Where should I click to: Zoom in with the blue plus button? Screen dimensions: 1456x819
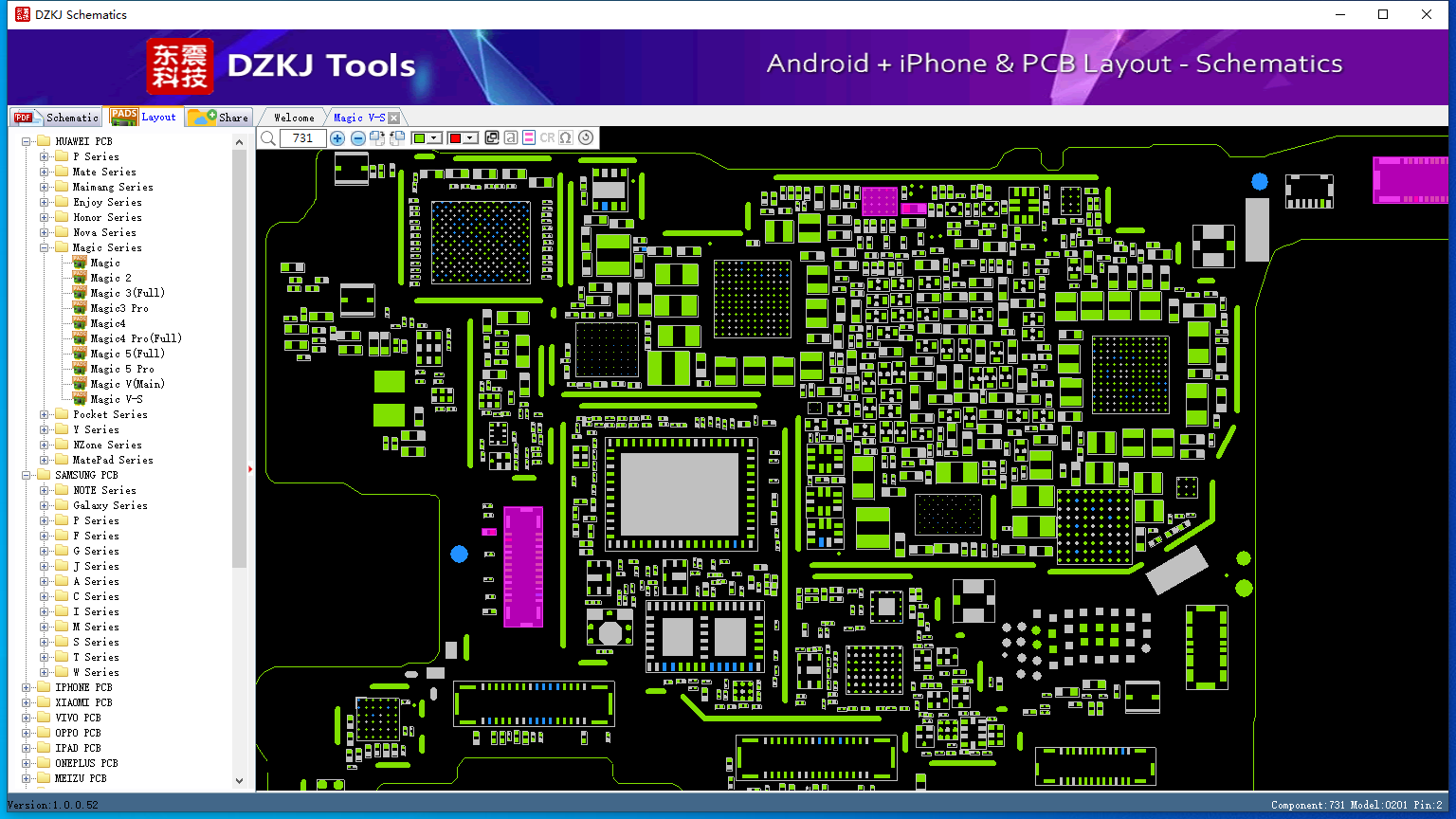pos(337,138)
